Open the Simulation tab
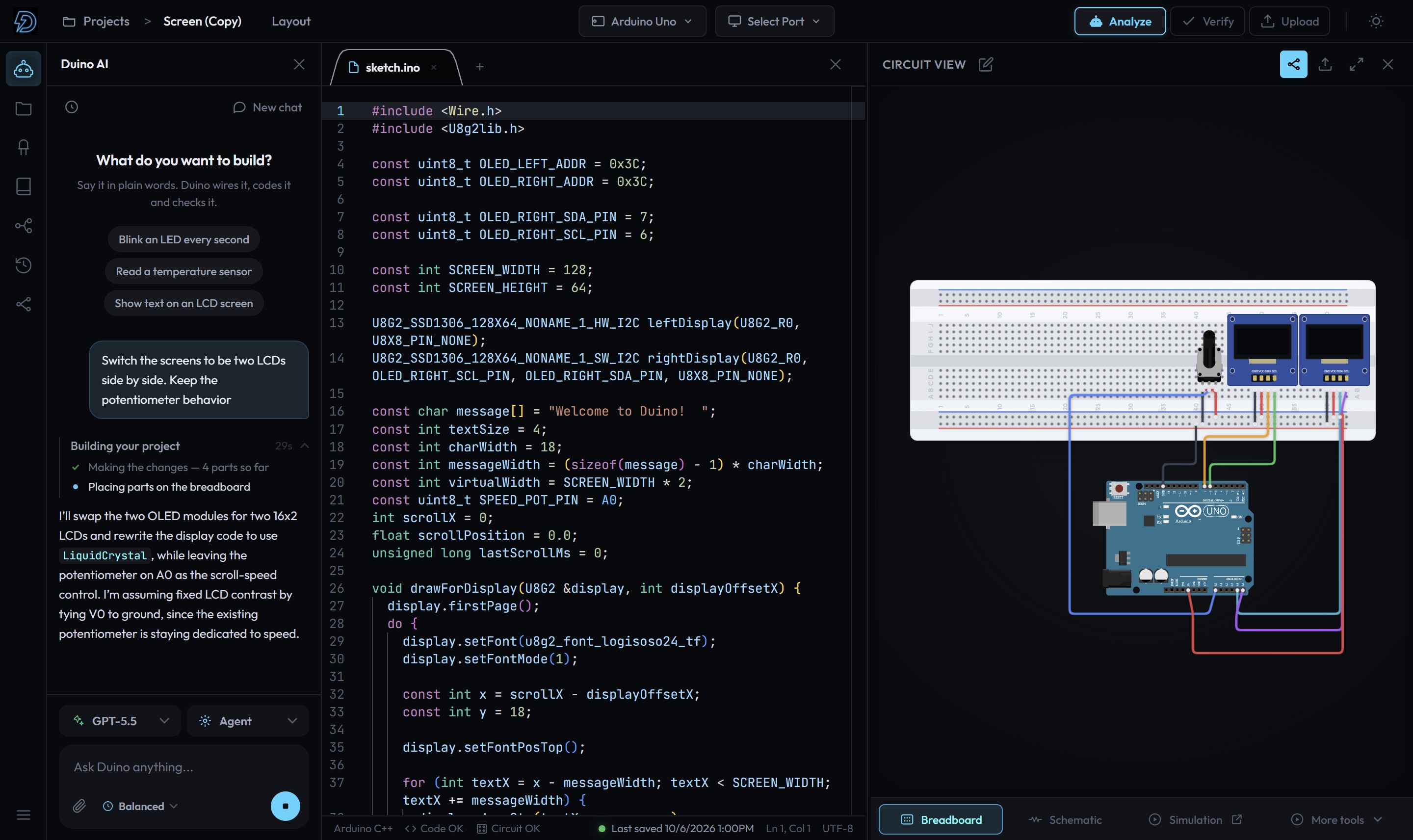Viewport: 1413px width, 840px height. point(1195,819)
